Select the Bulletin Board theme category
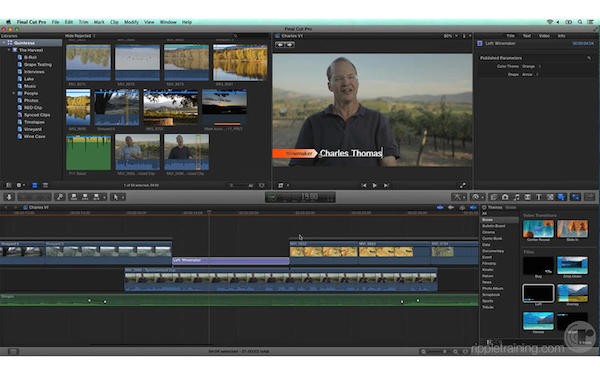600x375 pixels. click(x=494, y=226)
